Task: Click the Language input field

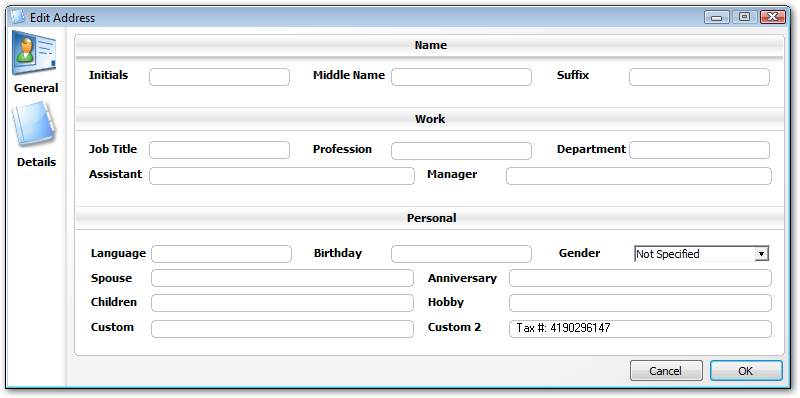Action: click(221, 254)
